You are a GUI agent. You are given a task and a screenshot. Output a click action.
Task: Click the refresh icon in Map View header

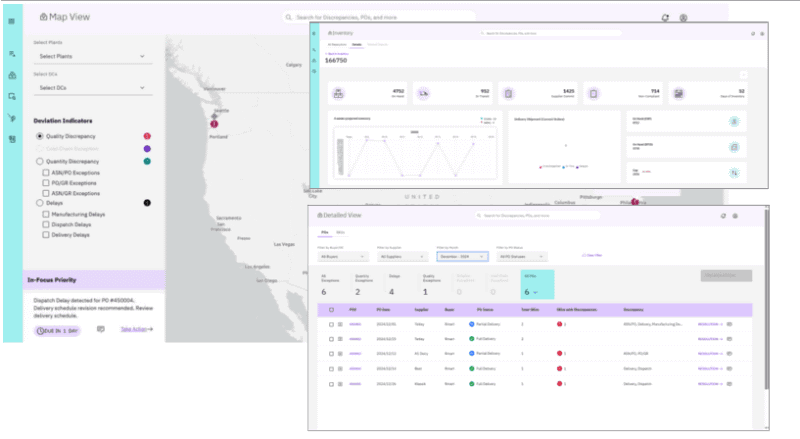pyautogui.click(x=665, y=18)
